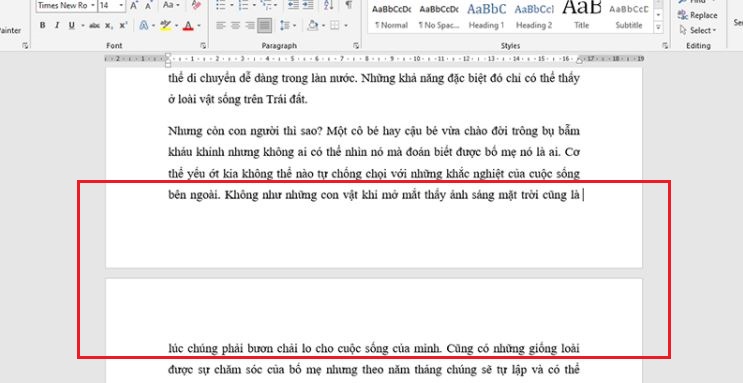Screen dimensions: 743x383
Task: Click the Sort A-Z icon
Action: tap(328, 5)
